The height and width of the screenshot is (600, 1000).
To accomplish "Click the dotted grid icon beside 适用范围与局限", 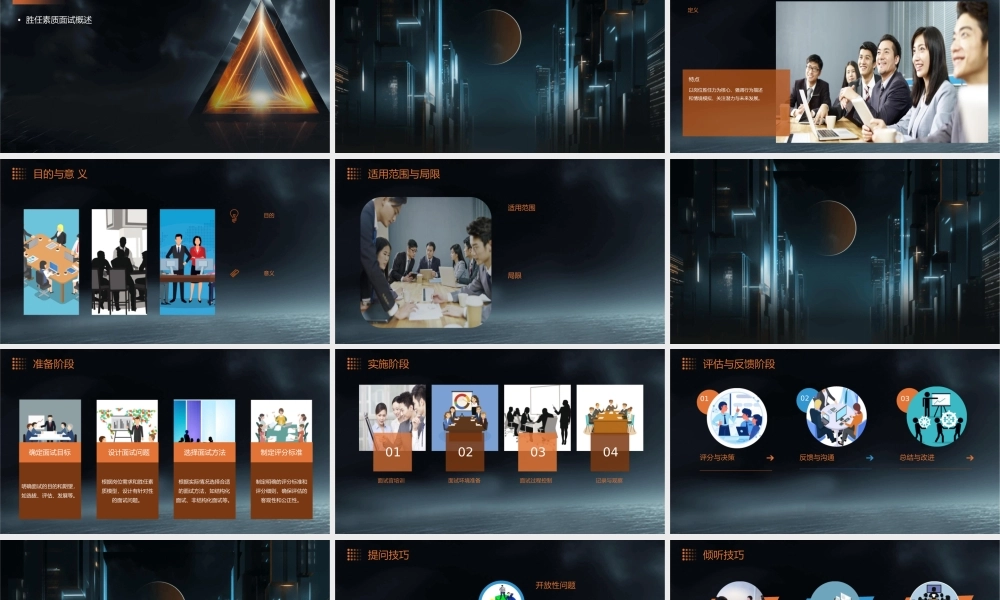I will click(x=353, y=173).
